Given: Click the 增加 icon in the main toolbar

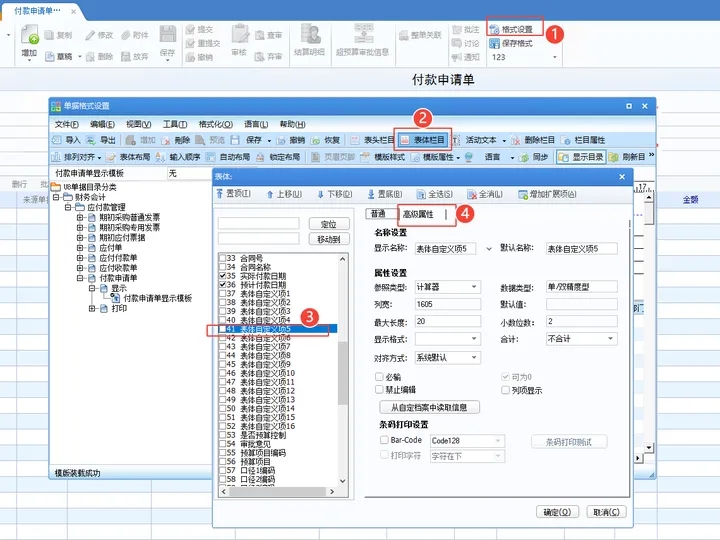Looking at the screenshot, I should click(x=30, y=35).
